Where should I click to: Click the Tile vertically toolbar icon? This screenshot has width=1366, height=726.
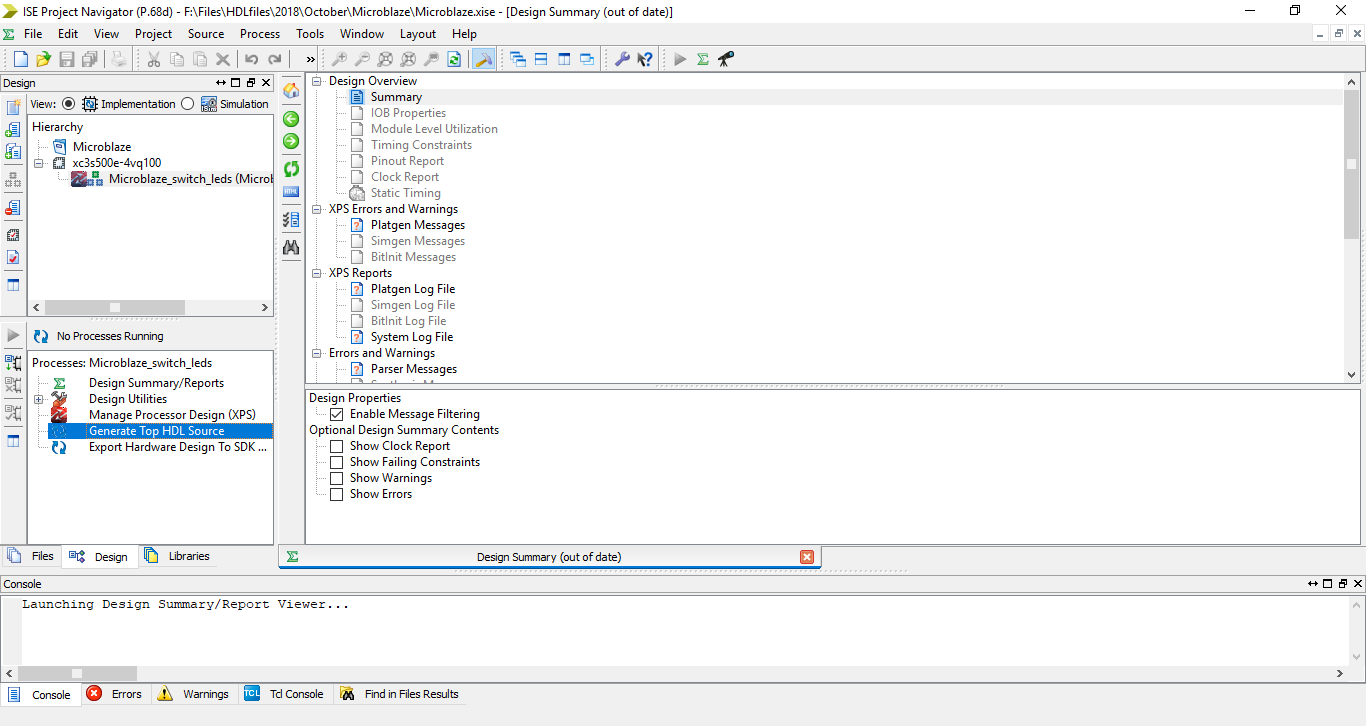[564, 59]
